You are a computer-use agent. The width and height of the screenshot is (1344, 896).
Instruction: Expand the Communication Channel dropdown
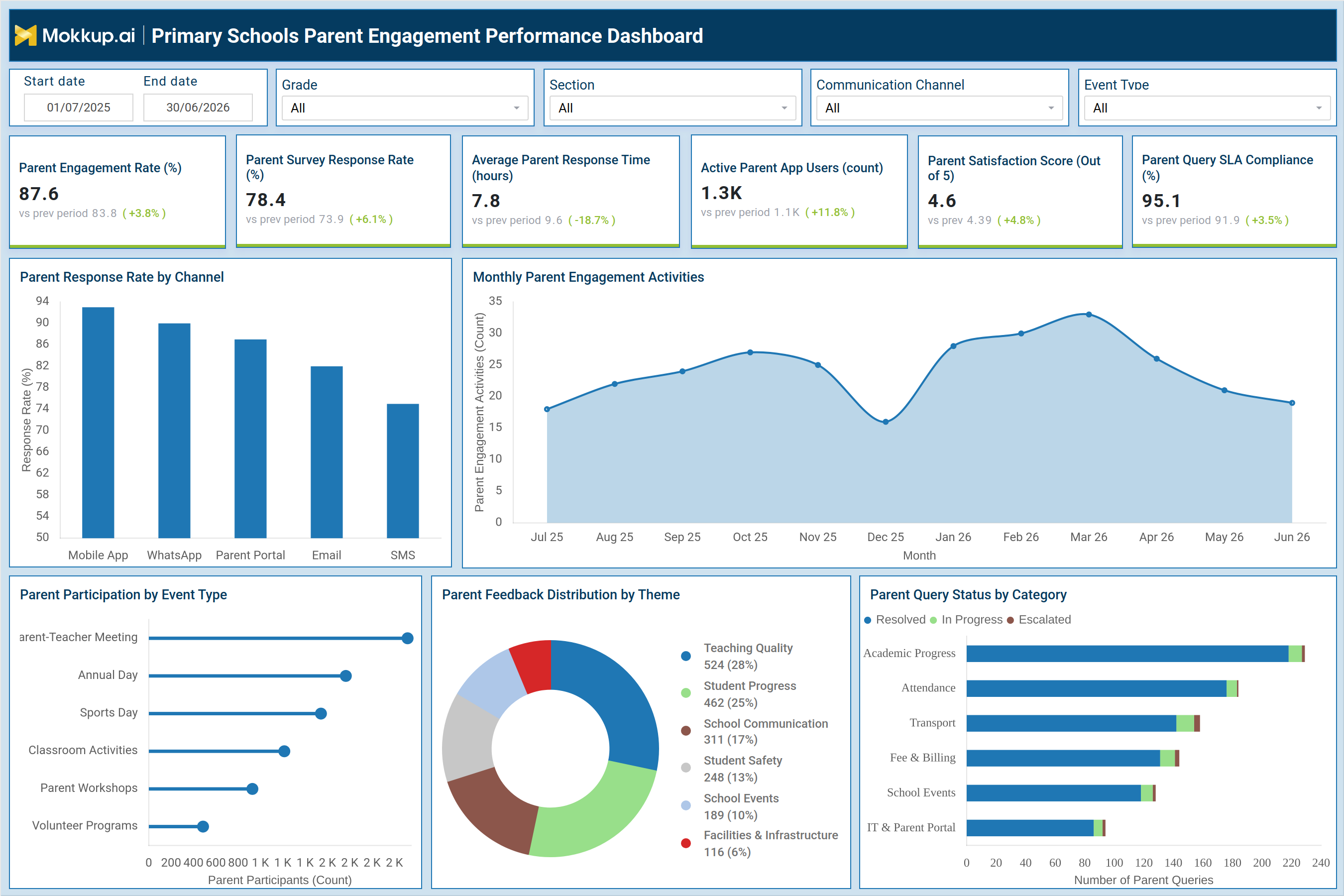(939, 108)
